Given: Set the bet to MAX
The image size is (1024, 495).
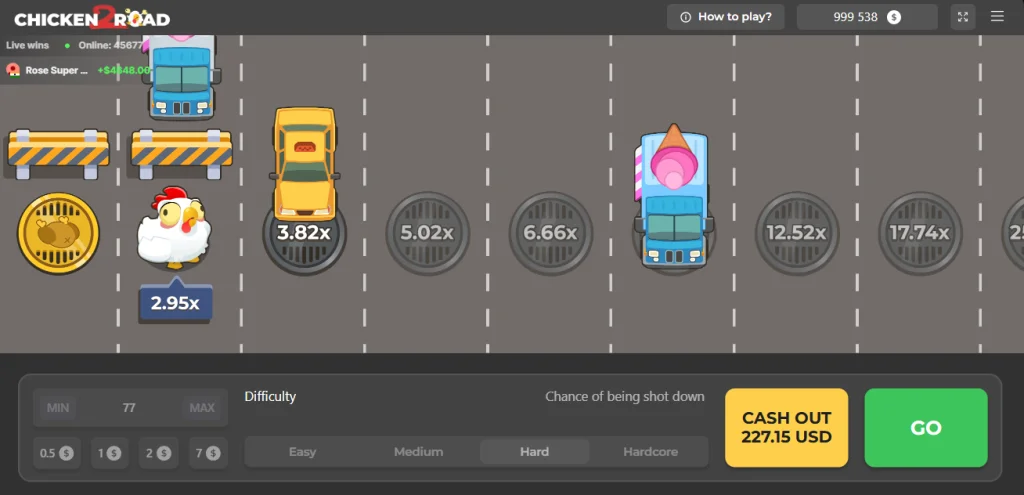Looking at the screenshot, I should point(202,408).
